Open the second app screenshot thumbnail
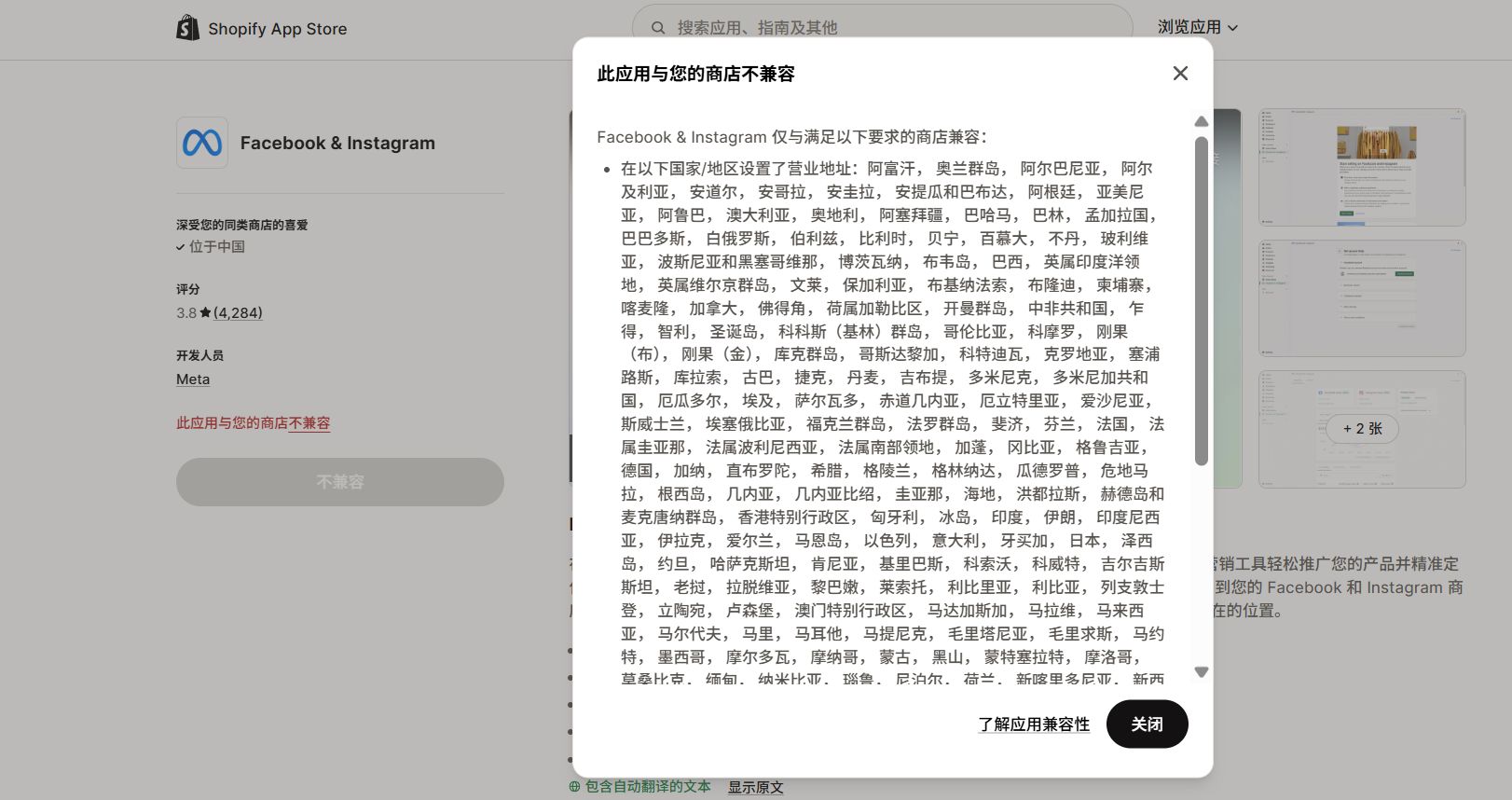The width and height of the screenshot is (1512, 800). [x=1362, y=298]
